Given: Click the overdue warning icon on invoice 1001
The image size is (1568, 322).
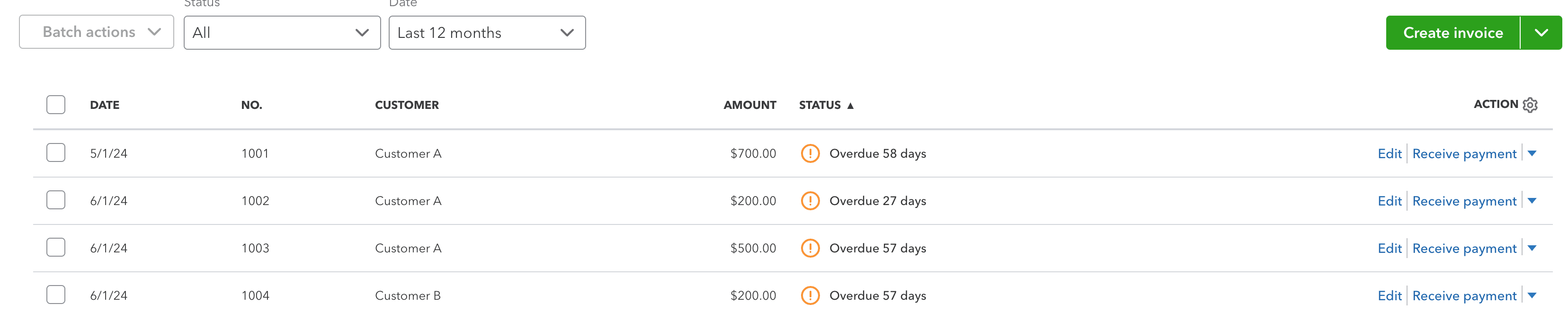Looking at the screenshot, I should (x=812, y=153).
